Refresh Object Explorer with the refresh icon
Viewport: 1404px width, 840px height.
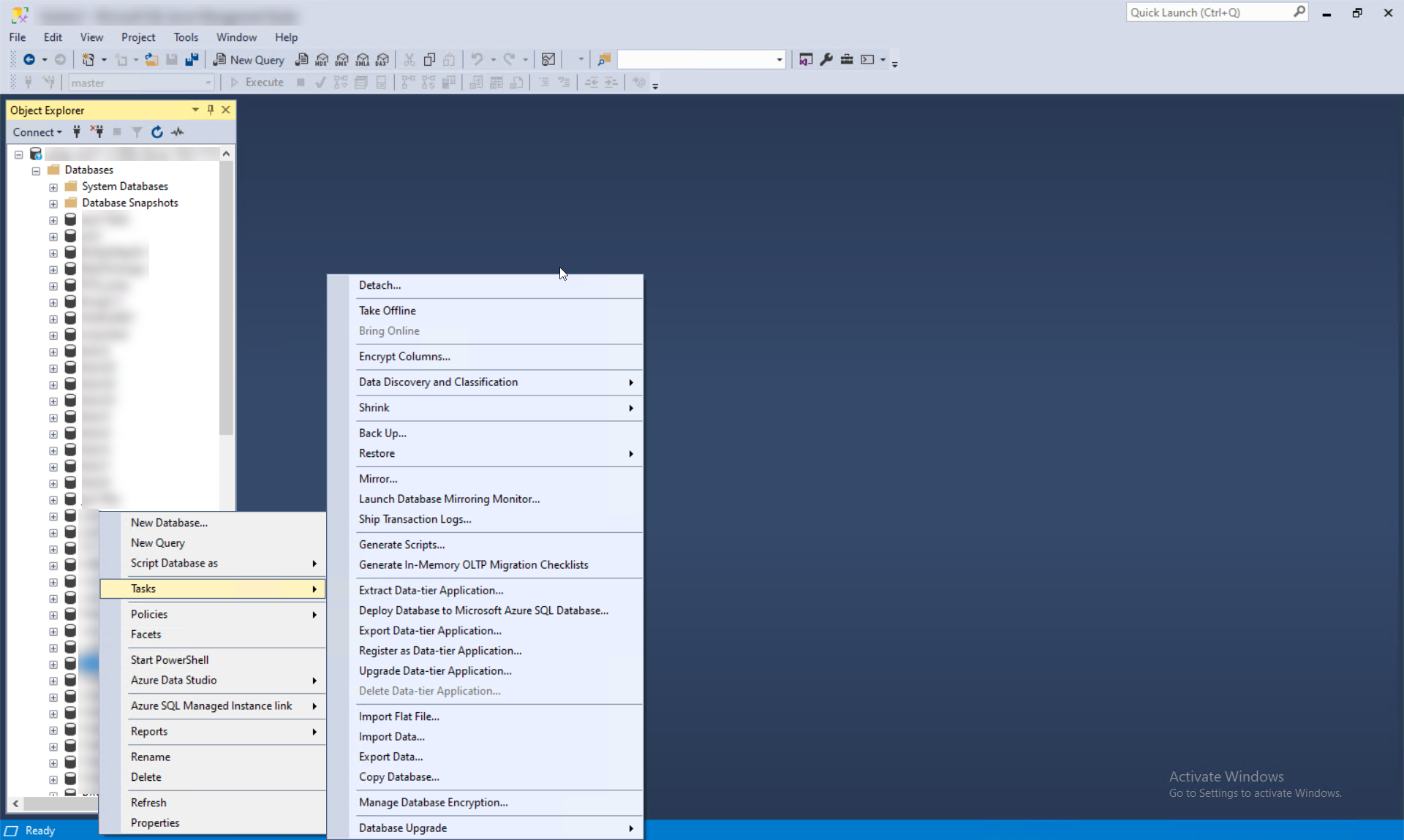point(156,132)
